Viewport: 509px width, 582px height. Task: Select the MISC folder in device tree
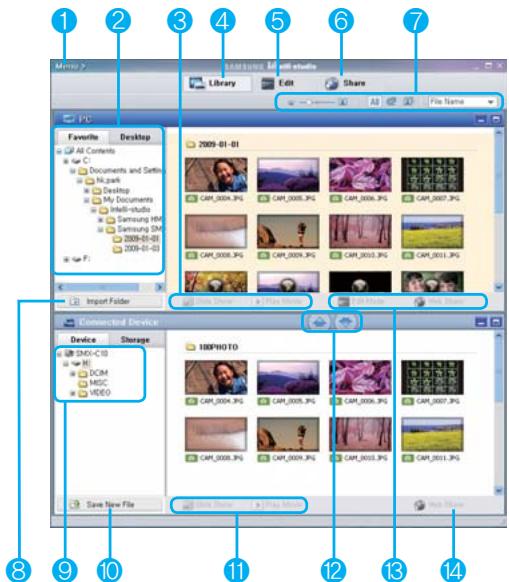click(x=93, y=383)
